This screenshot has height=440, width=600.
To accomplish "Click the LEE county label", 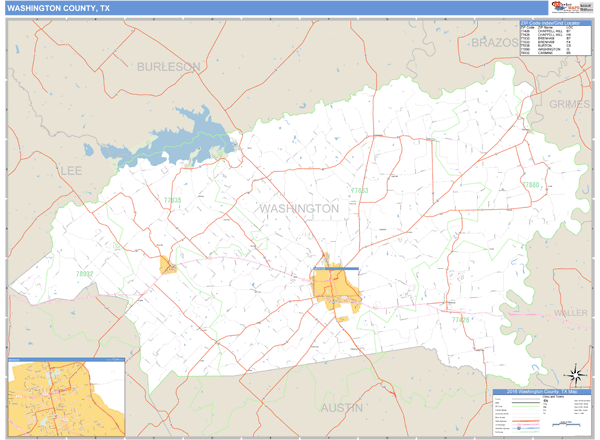I will pos(71,171).
